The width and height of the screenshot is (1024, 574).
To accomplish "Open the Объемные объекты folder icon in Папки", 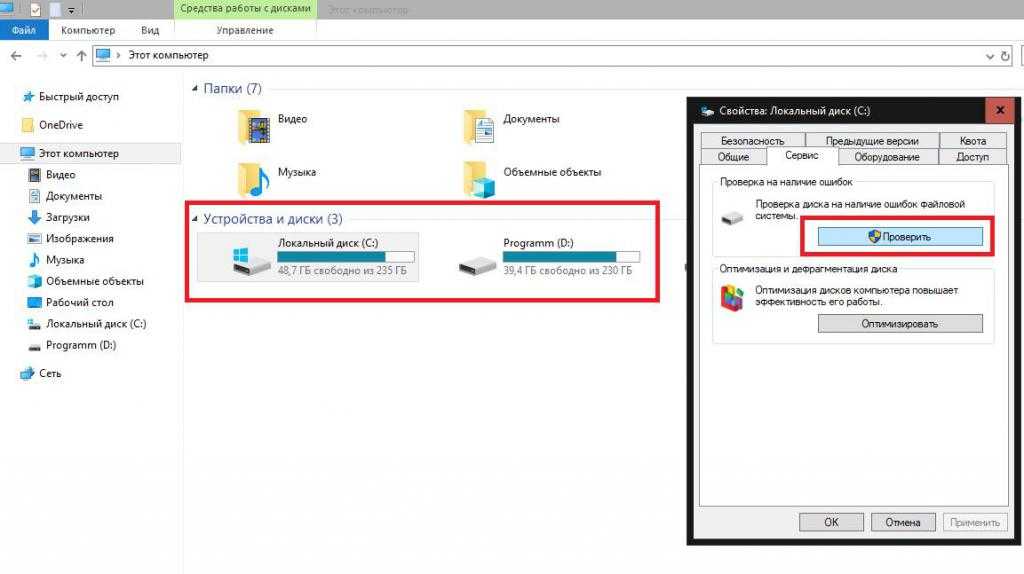I will pos(479,179).
